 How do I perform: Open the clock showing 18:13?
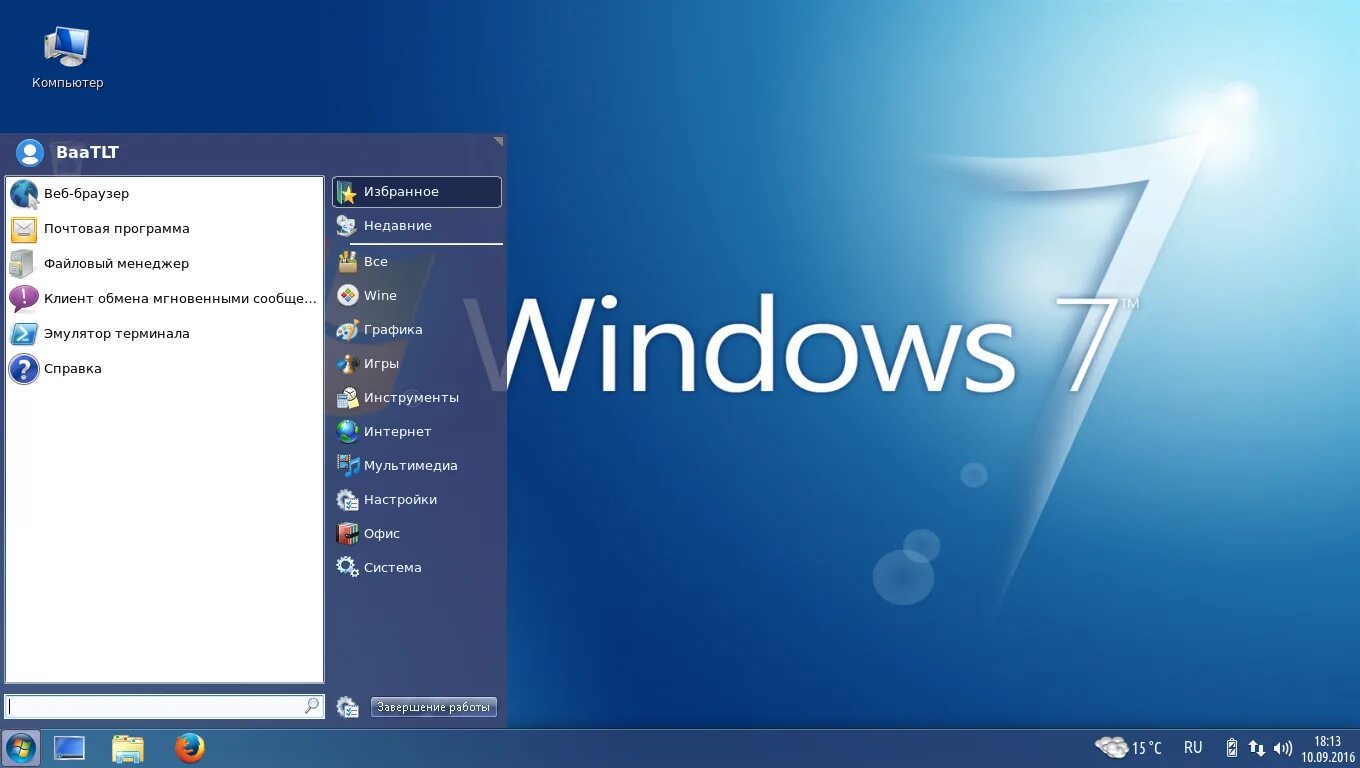pyautogui.click(x=1328, y=749)
